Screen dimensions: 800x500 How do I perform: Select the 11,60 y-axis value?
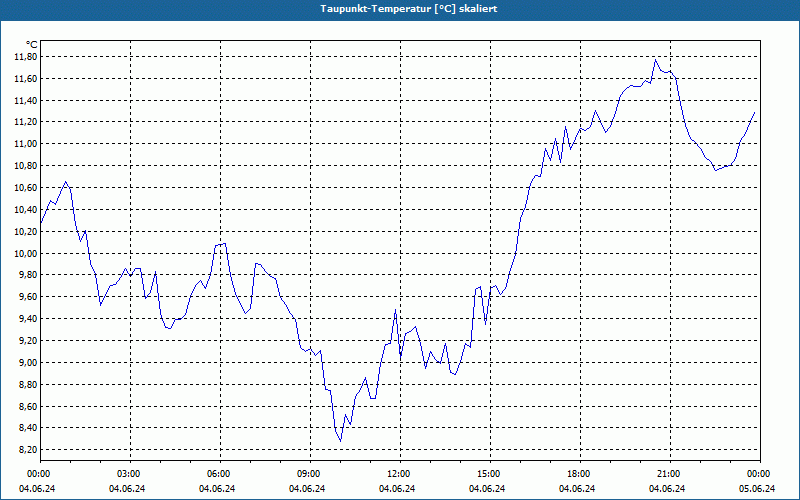[x=26, y=79]
